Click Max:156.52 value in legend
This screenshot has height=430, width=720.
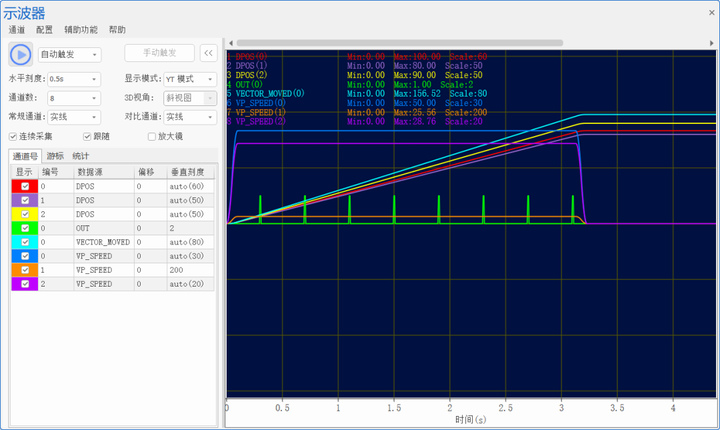[417, 94]
